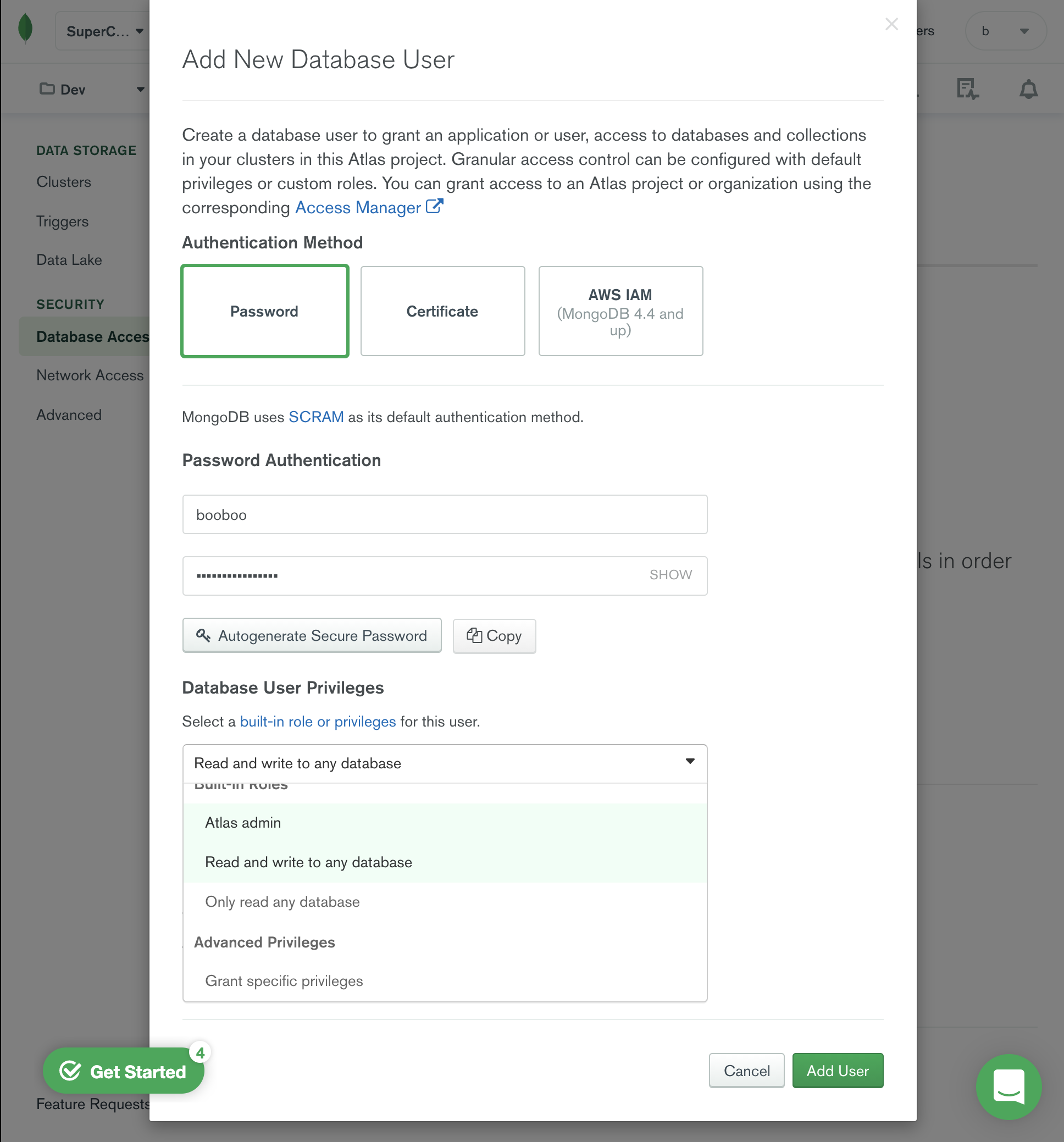Pick Only read any database option
Viewport: 1064px width, 1142px height.
pos(282,902)
